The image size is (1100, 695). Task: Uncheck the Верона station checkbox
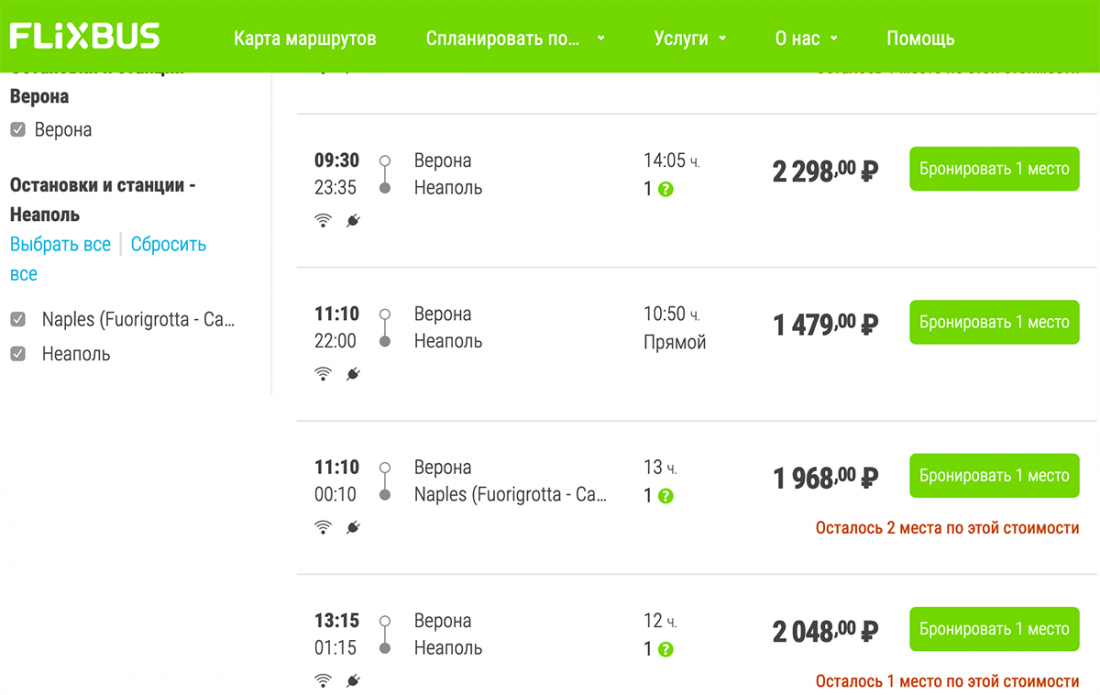(x=18, y=130)
